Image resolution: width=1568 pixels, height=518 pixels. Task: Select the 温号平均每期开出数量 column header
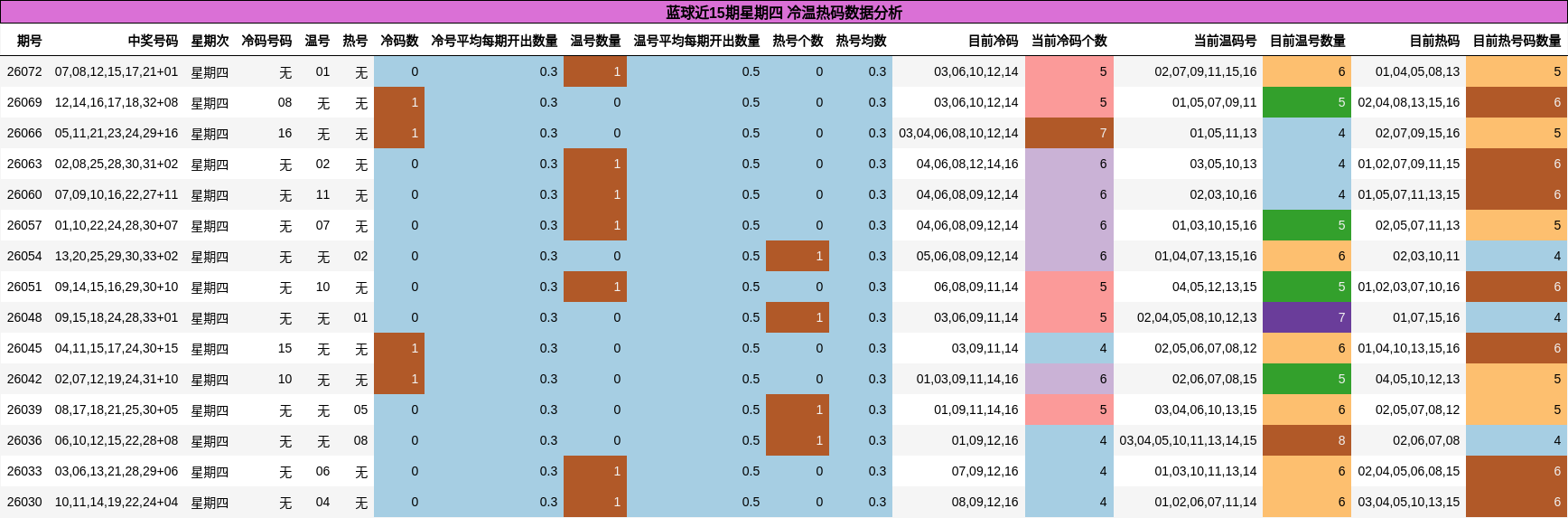point(696,41)
